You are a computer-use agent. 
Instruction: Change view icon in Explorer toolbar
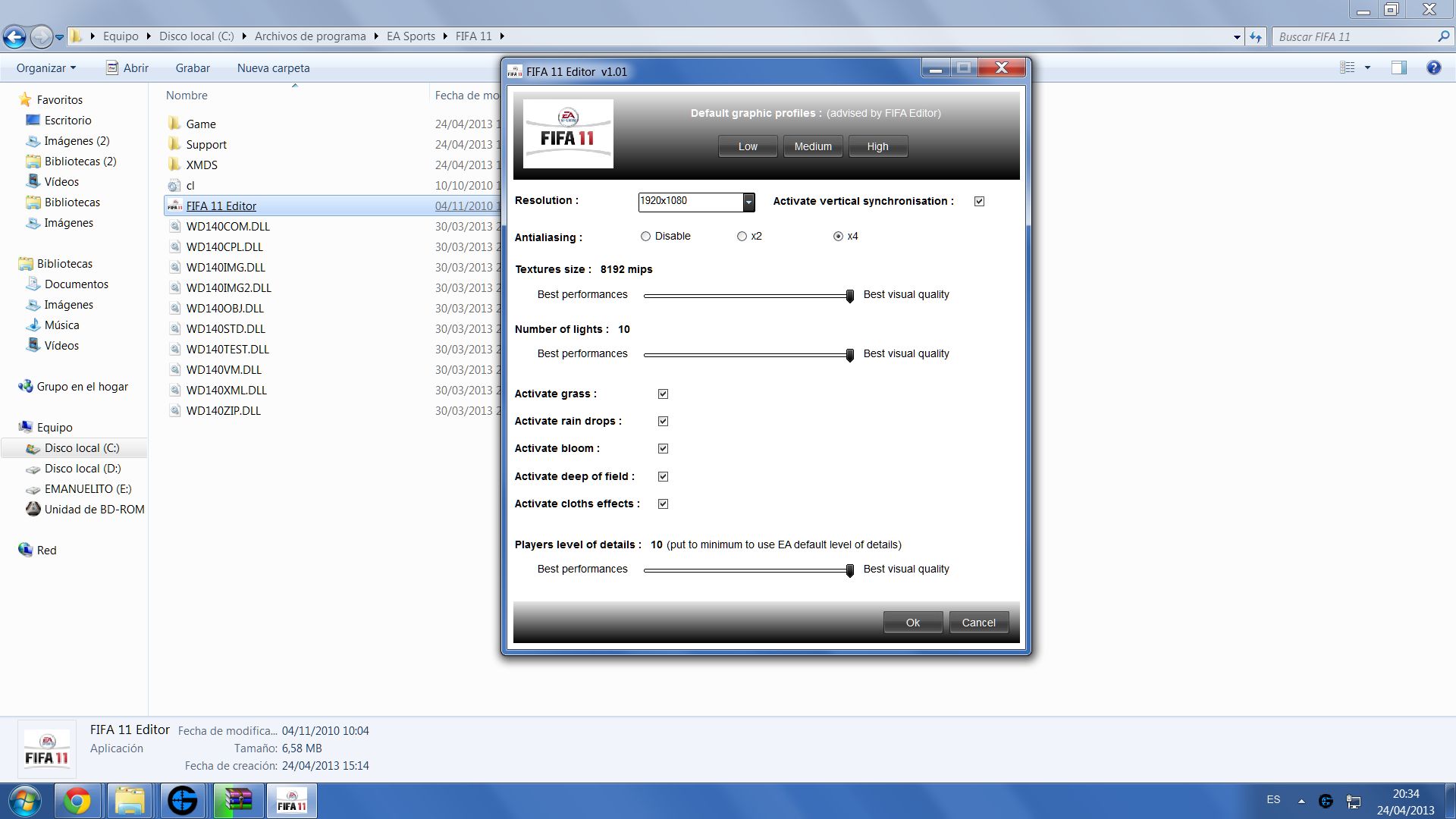tap(1348, 67)
